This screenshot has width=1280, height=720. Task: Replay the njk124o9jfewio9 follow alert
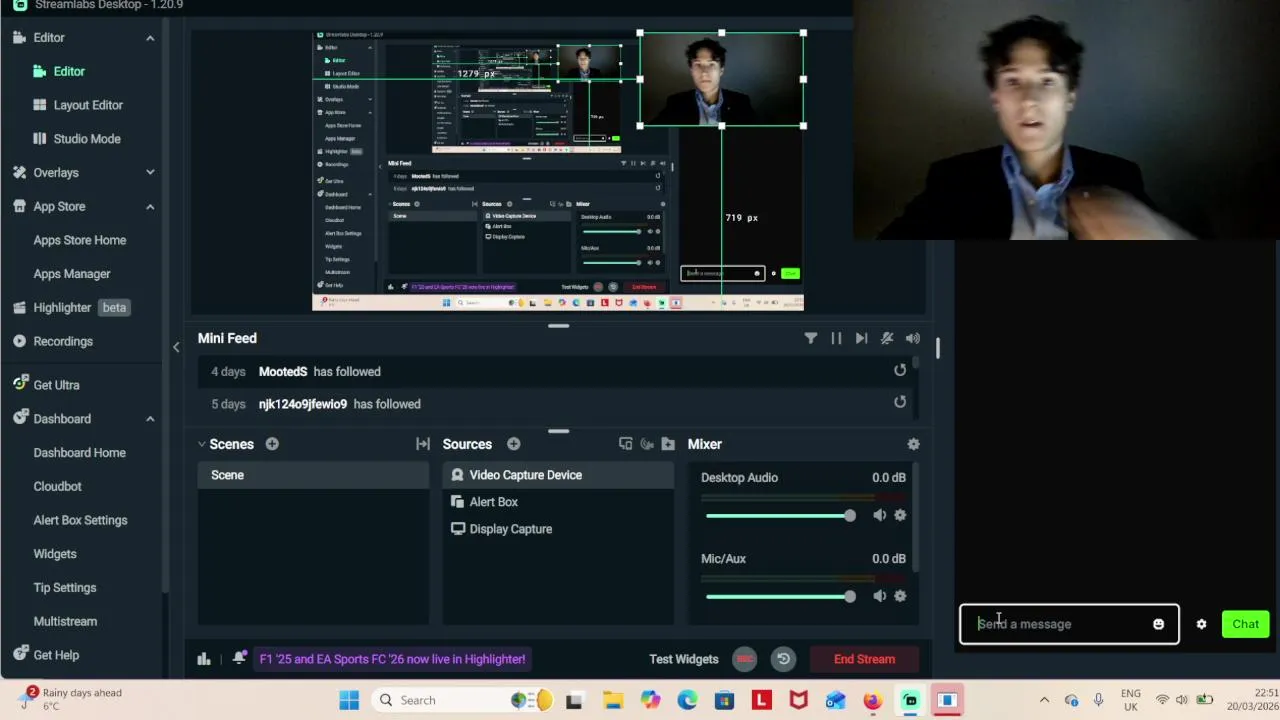(x=900, y=403)
